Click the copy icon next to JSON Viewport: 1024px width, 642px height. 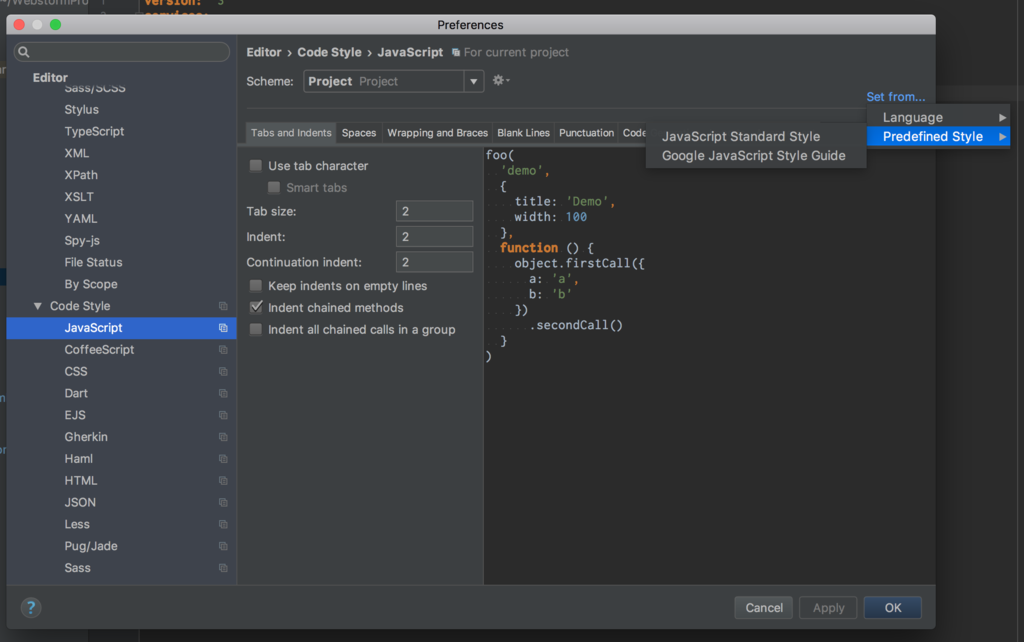(x=223, y=503)
